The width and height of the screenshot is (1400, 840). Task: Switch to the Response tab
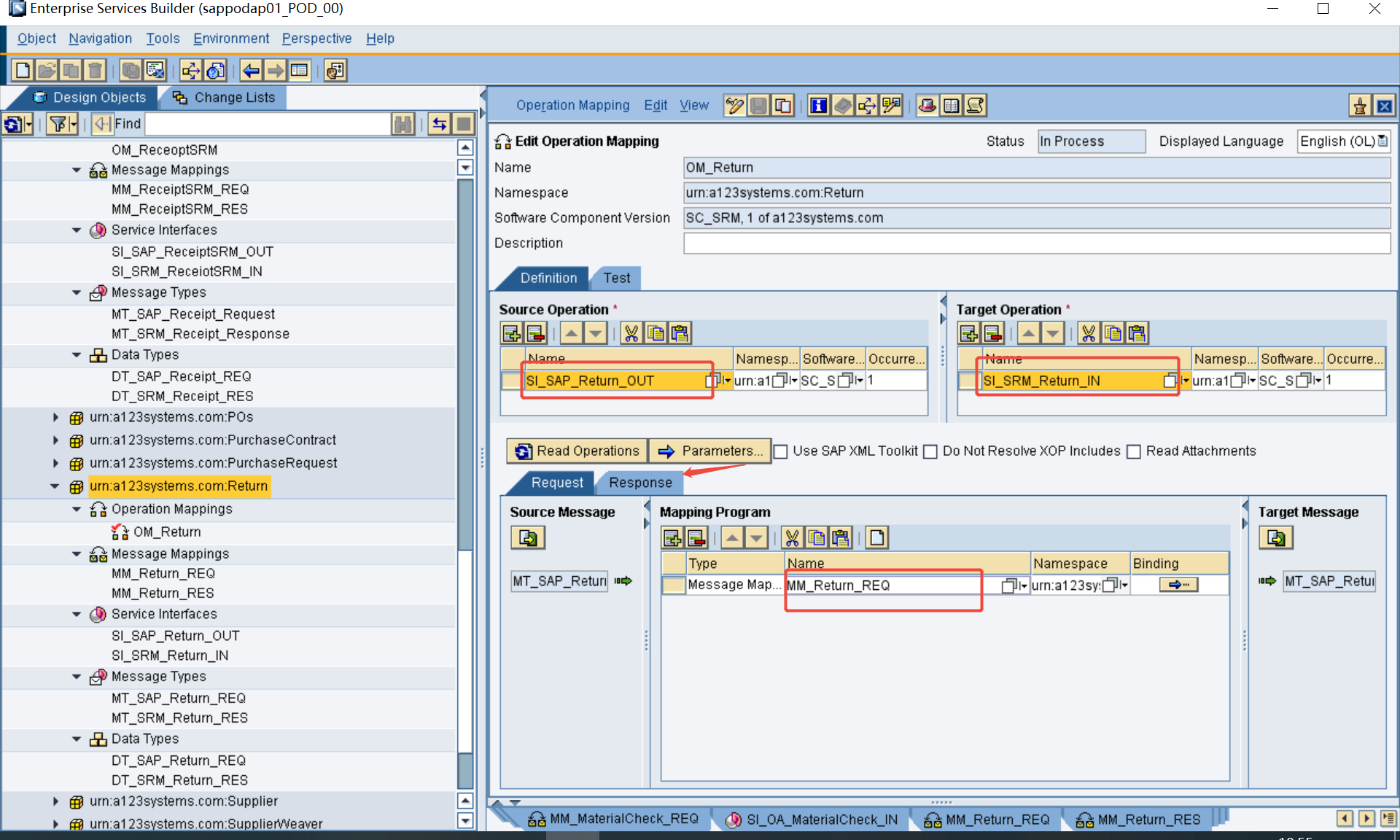click(x=640, y=483)
